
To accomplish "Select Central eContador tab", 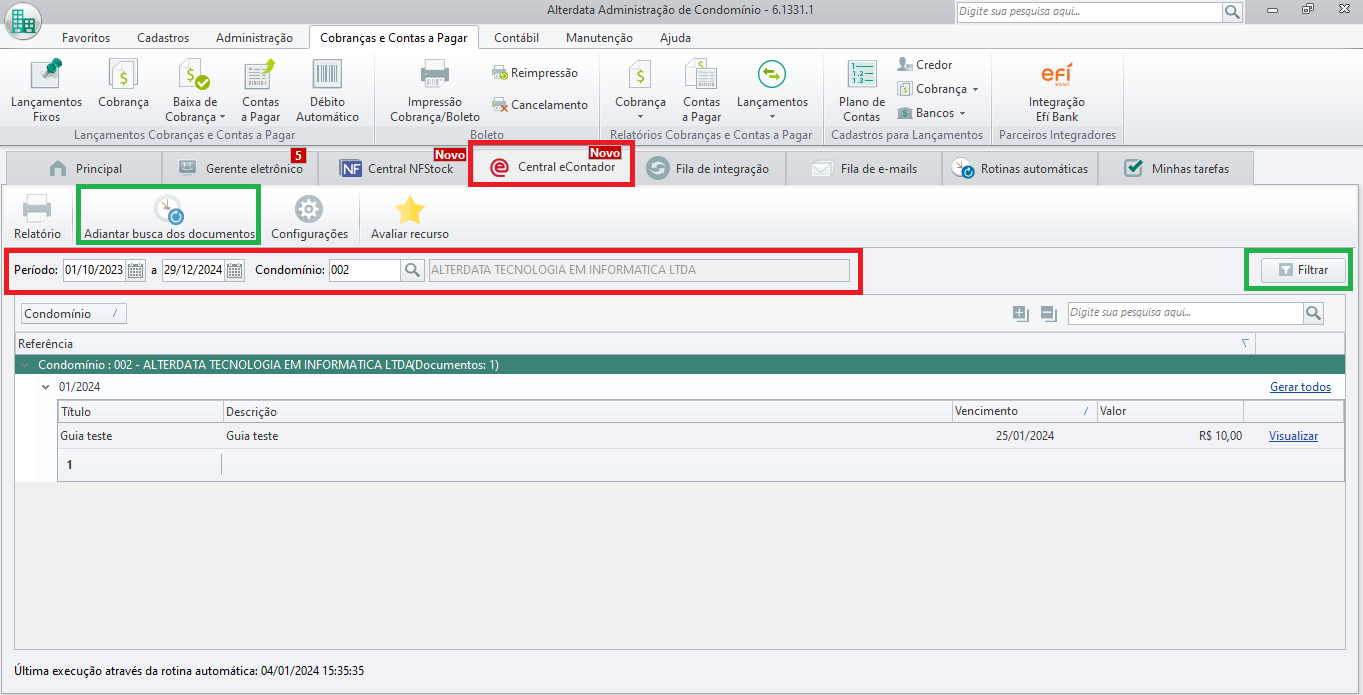I will click(551, 167).
